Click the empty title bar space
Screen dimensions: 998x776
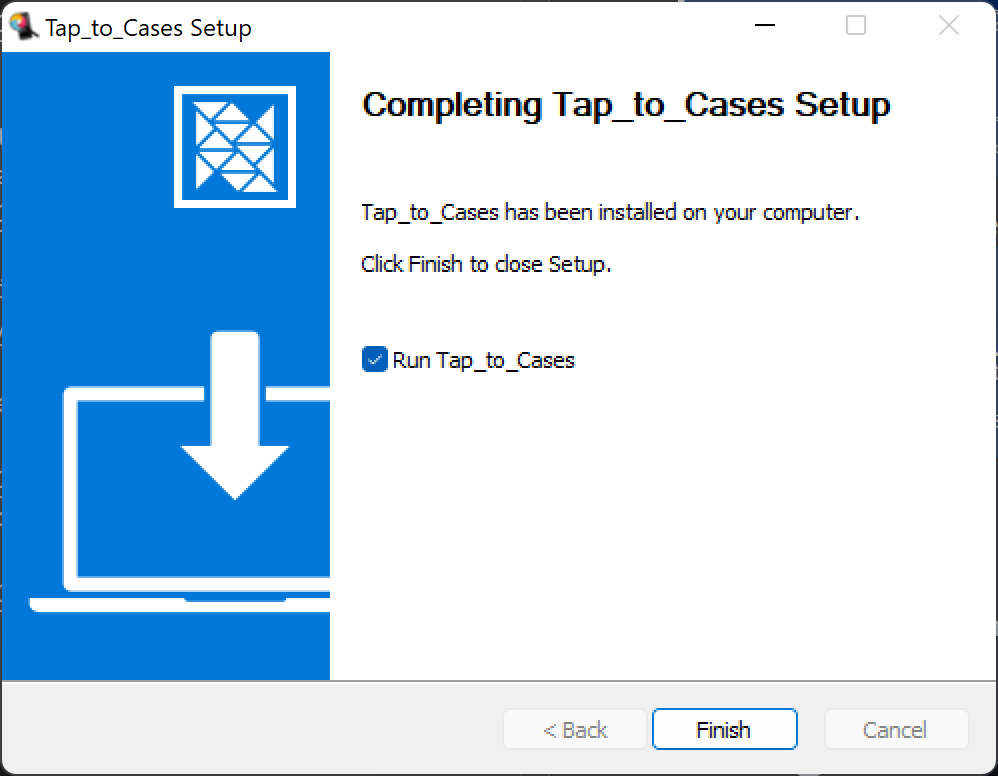(500, 26)
